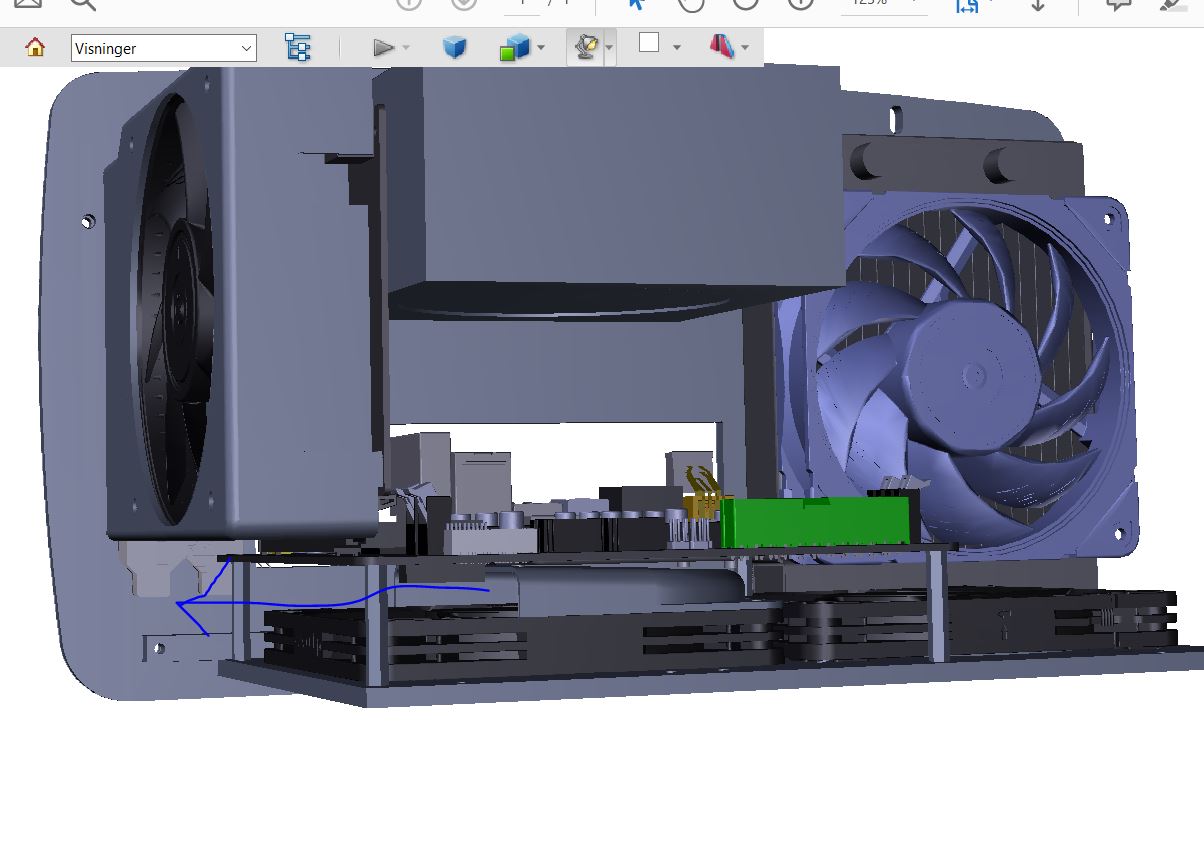The image size is (1204, 868).
Task: Open the comment speech bubble tool
Action: click(1118, 4)
